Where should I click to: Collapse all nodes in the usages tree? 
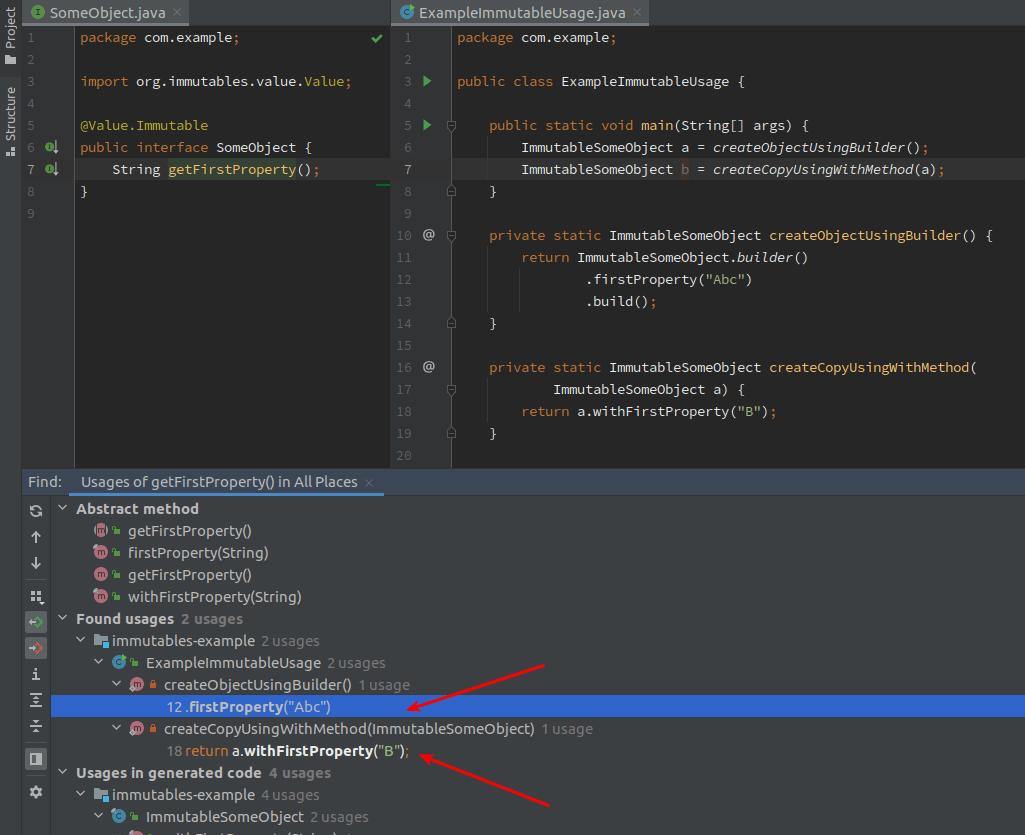click(35, 726)
